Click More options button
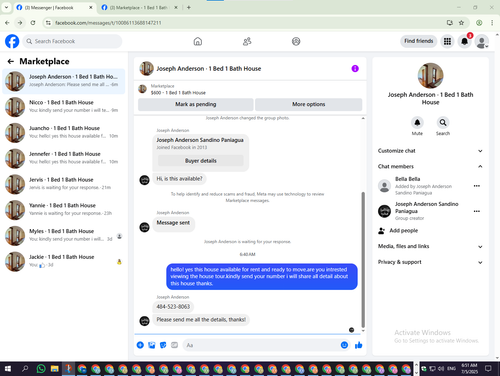This screenshot has width=500, height=376. 309,104
